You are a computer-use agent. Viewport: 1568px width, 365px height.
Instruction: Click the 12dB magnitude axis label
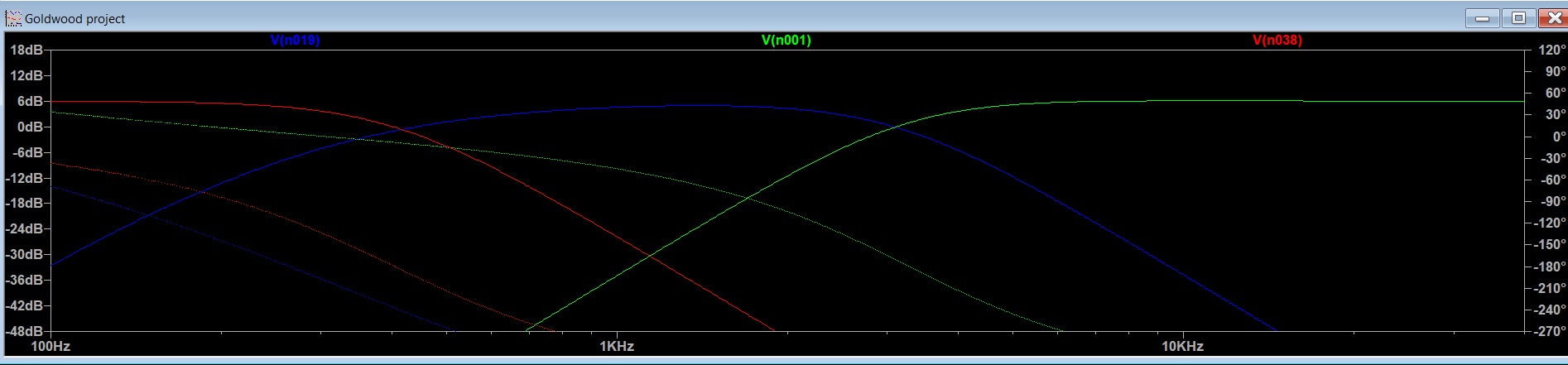click(26, 76)
